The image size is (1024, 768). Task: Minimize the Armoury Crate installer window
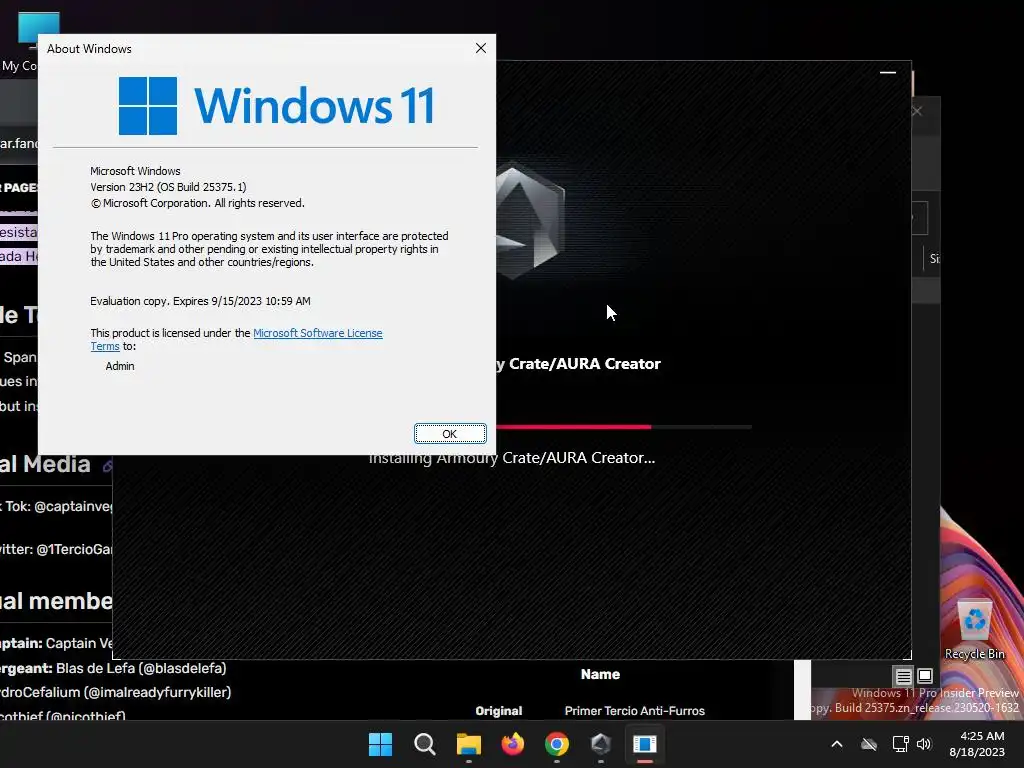pyautogui.click(x=888, y=72)
